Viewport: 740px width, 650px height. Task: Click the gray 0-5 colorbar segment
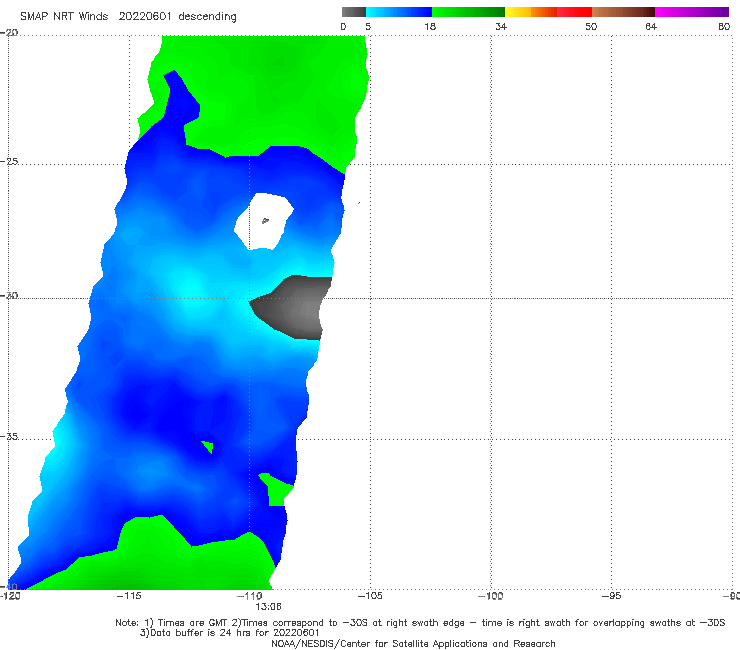(353, 12)
